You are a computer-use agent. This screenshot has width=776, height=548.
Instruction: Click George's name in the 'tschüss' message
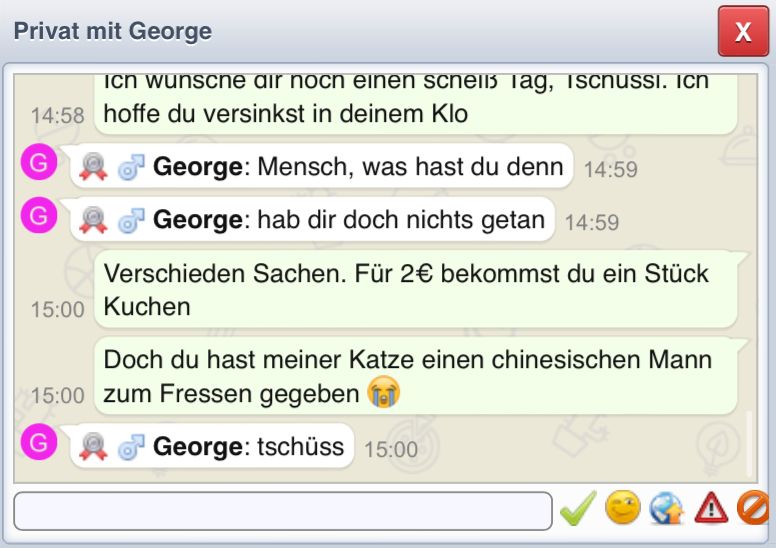point(197,447)
